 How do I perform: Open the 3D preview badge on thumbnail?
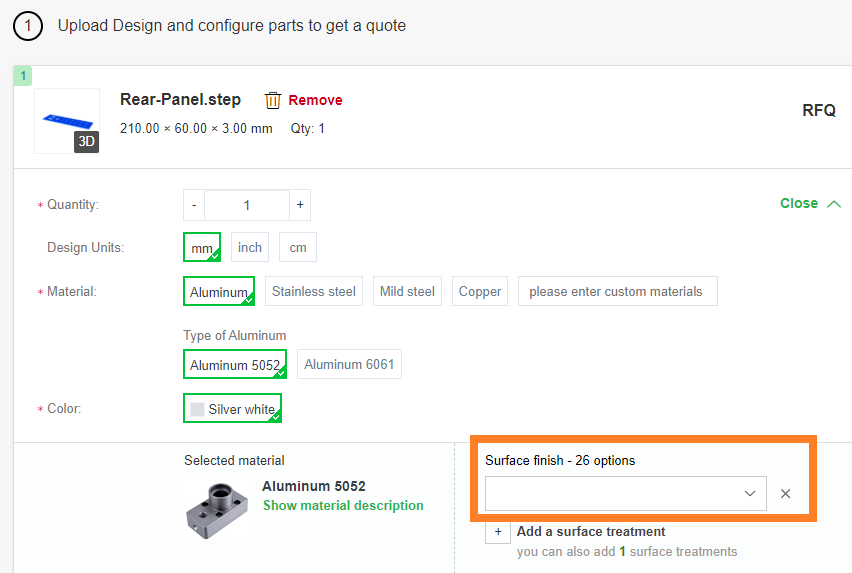[x=86, y=142]
